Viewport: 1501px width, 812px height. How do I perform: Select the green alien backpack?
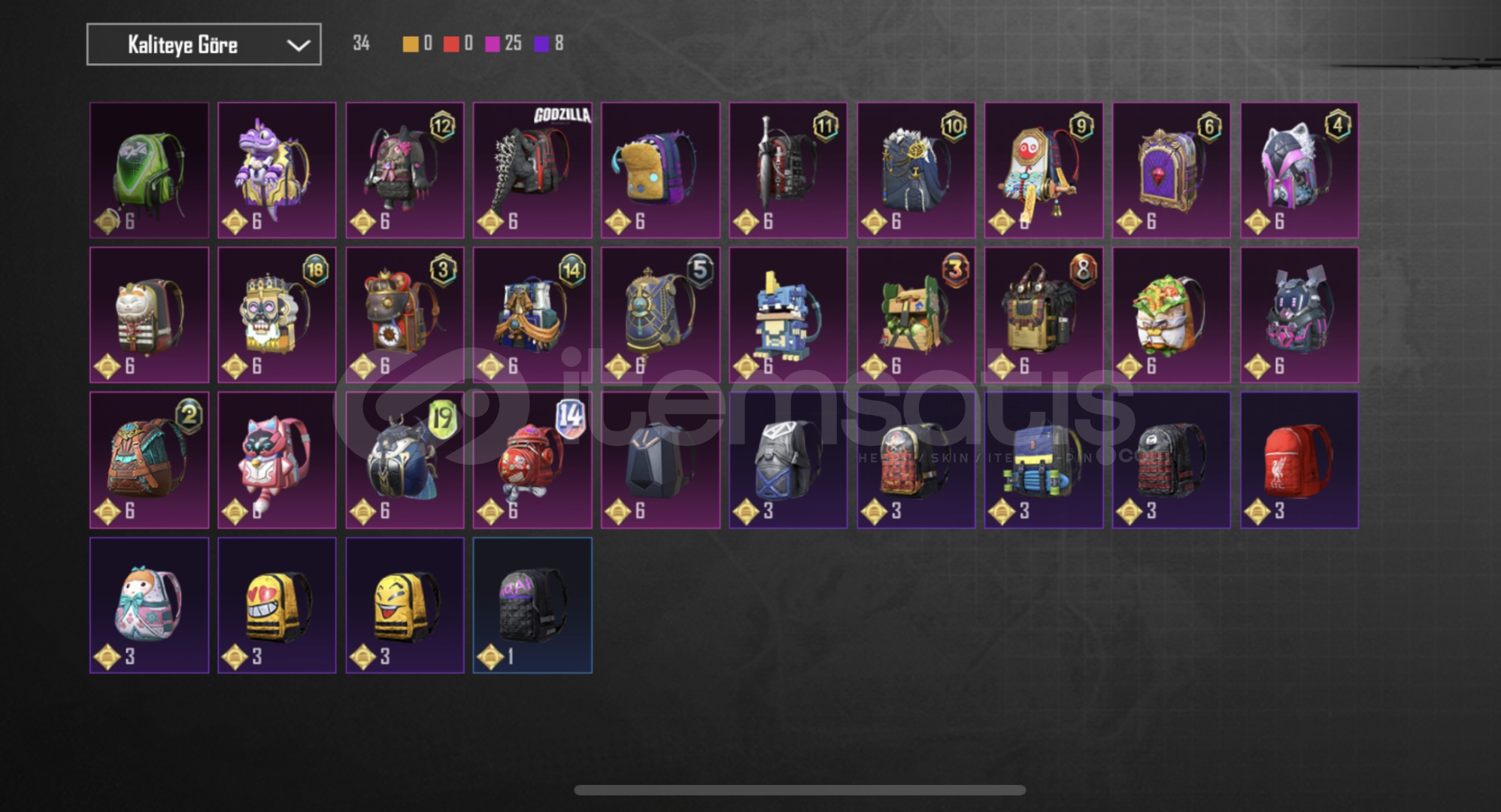coord(150,171)
